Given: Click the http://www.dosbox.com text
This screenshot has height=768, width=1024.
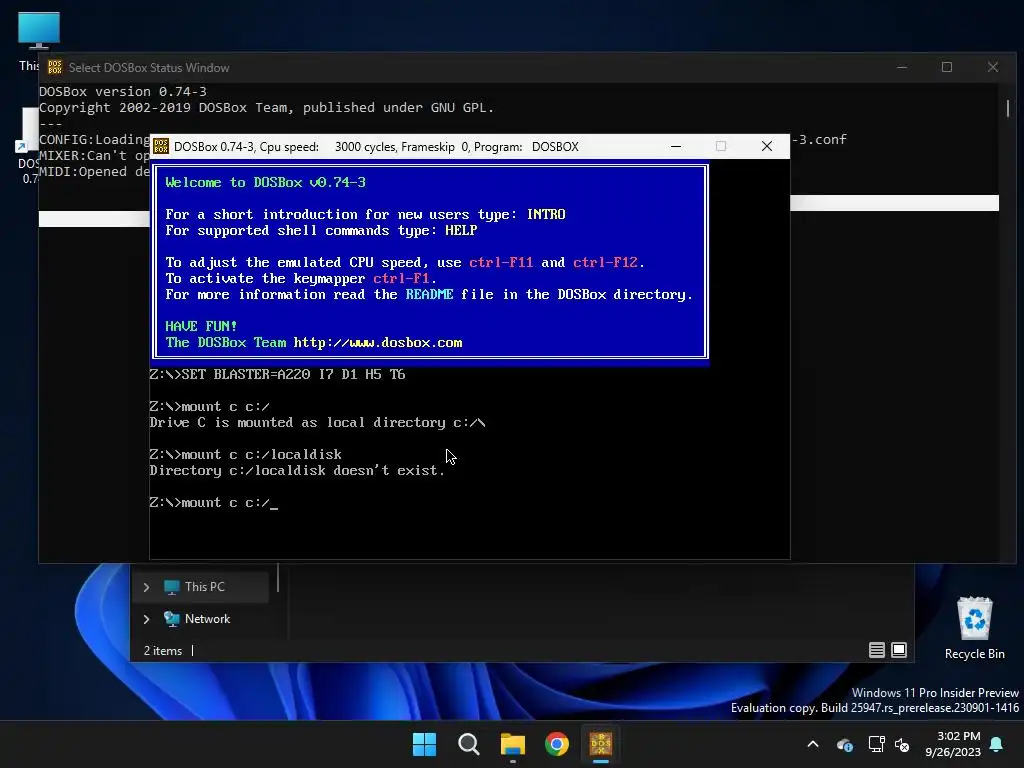Looking at the screenshot, I should [377, 343].
